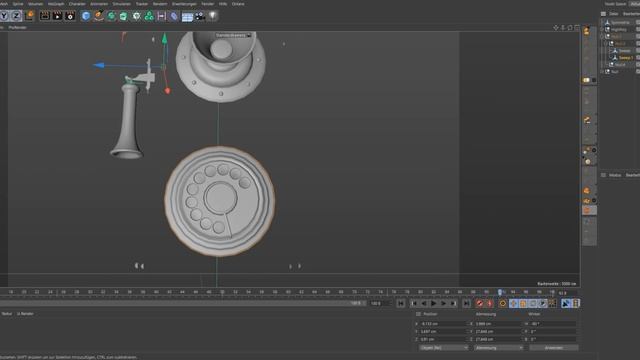Collapse the Null.2 group expander
Image resolution: width=640 pixels, height=360 pixels.
606,43
